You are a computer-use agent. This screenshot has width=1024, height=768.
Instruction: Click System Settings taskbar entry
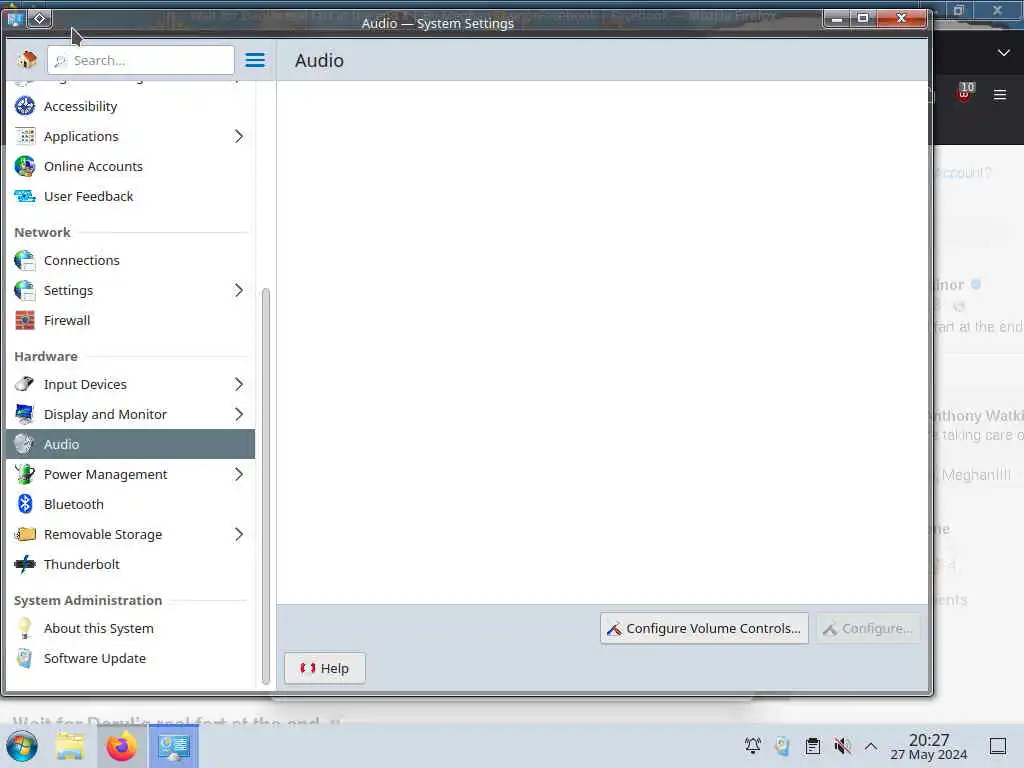[174, 746]
